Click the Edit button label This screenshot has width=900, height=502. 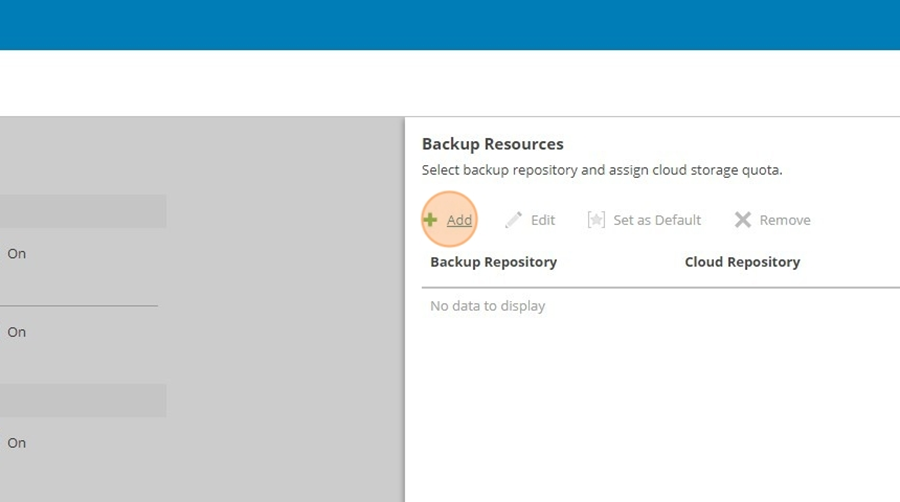[x=542, y=220]
